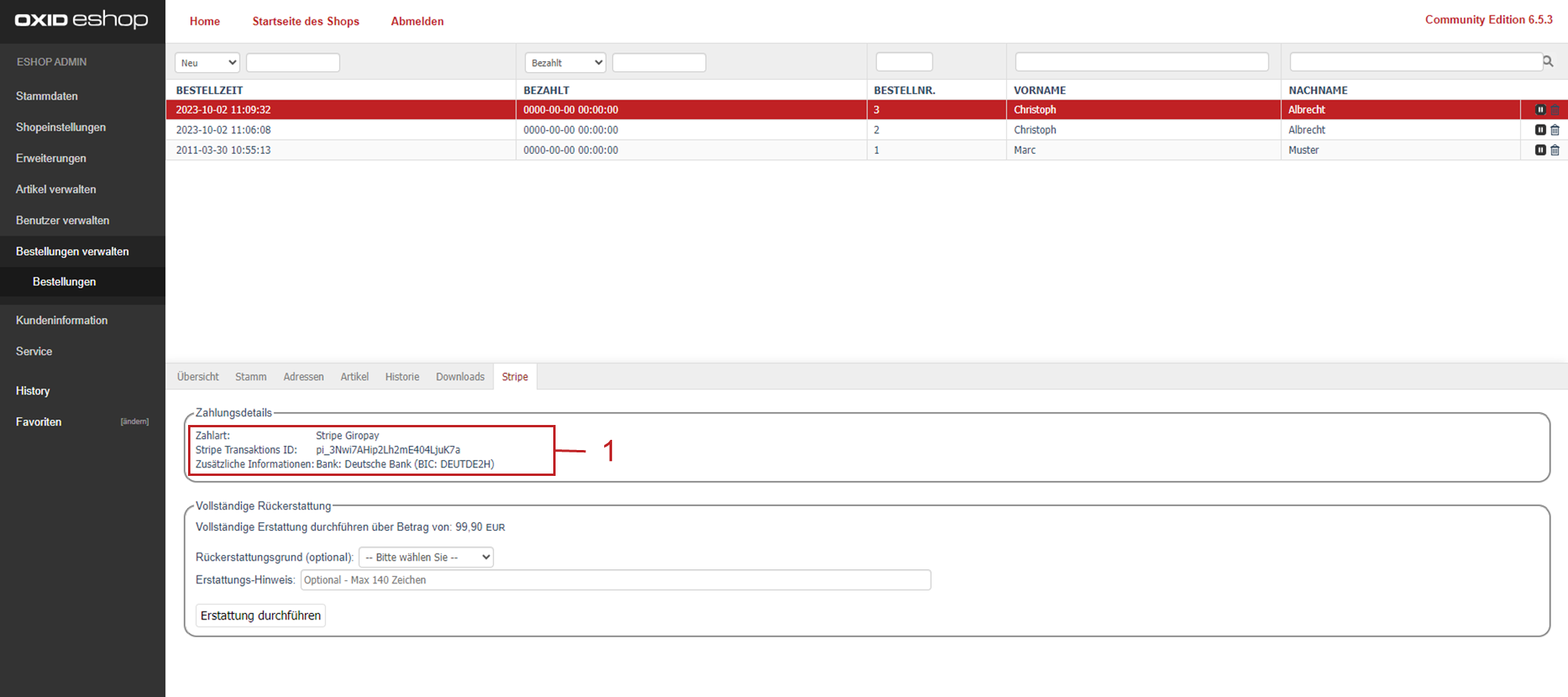This screenshot has width=1568, height=697.
Task: Expand Shopeinstellungen menu
Action: [60, 127]
